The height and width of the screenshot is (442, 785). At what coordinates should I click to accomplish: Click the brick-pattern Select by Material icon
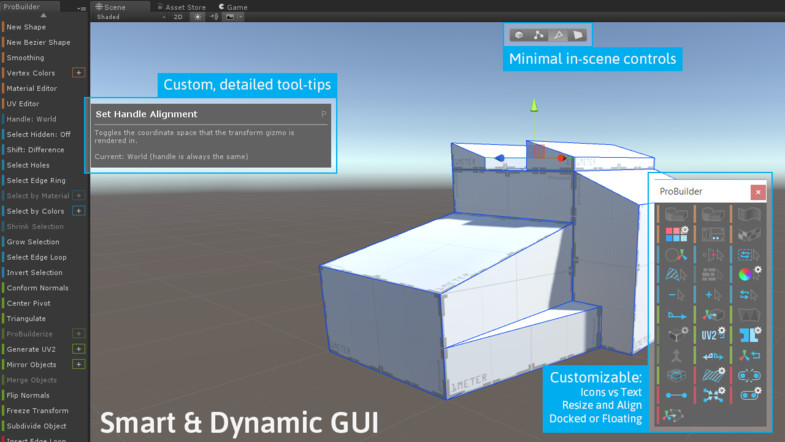click(713, 274)
